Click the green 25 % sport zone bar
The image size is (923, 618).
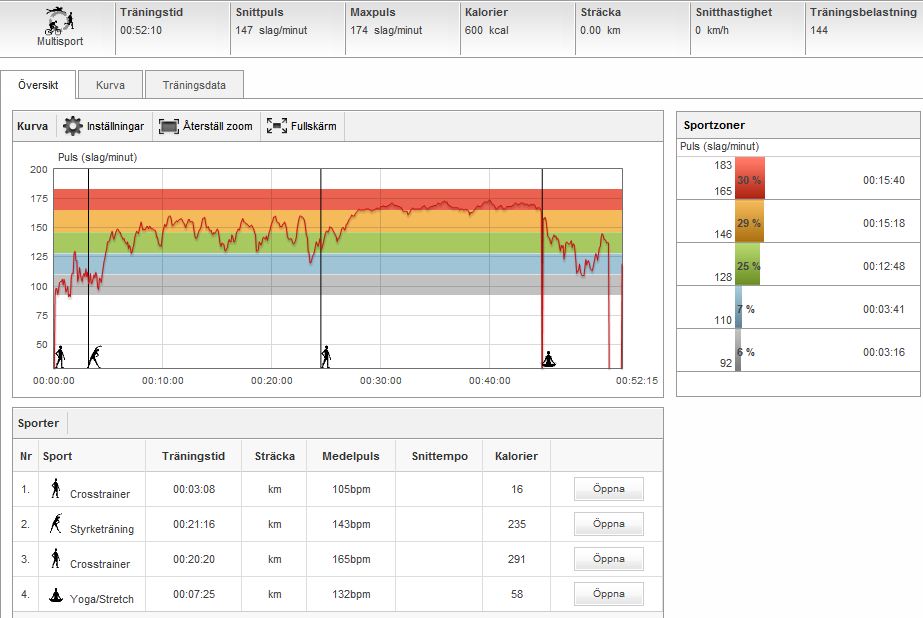tap(747, 265)
